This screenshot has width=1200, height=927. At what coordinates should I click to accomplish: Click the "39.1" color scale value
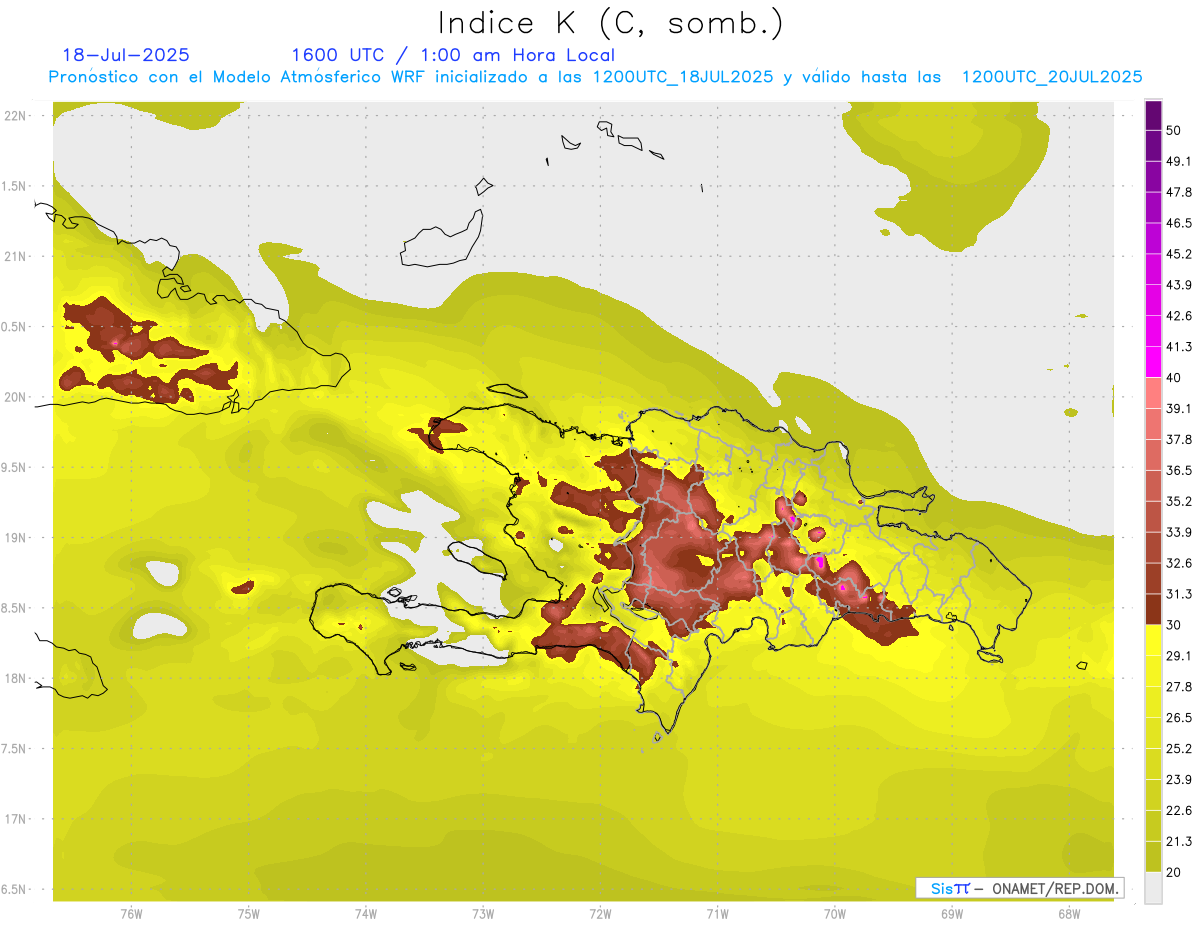[1179, 408]
